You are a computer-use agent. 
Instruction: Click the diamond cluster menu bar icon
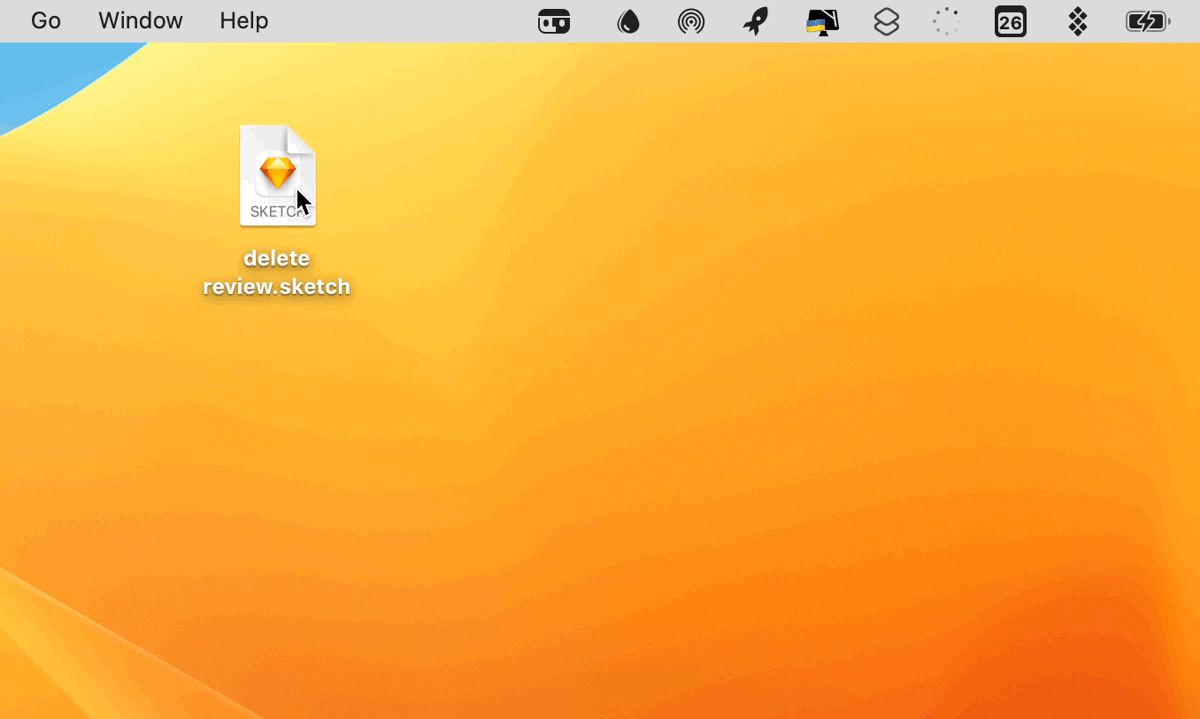click(1077, 21)
